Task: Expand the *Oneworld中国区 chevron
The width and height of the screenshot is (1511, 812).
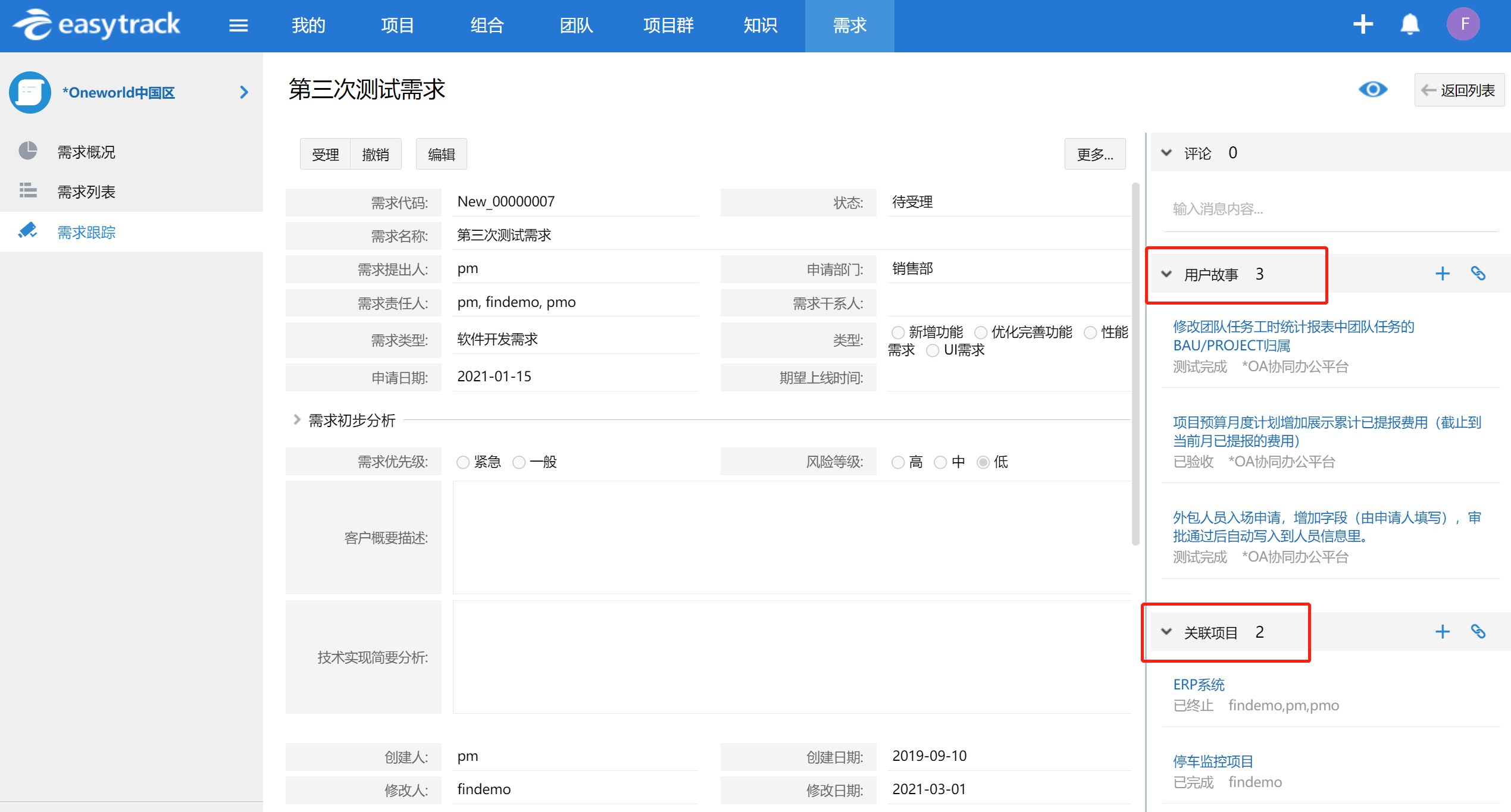Action: click(243, 92)
